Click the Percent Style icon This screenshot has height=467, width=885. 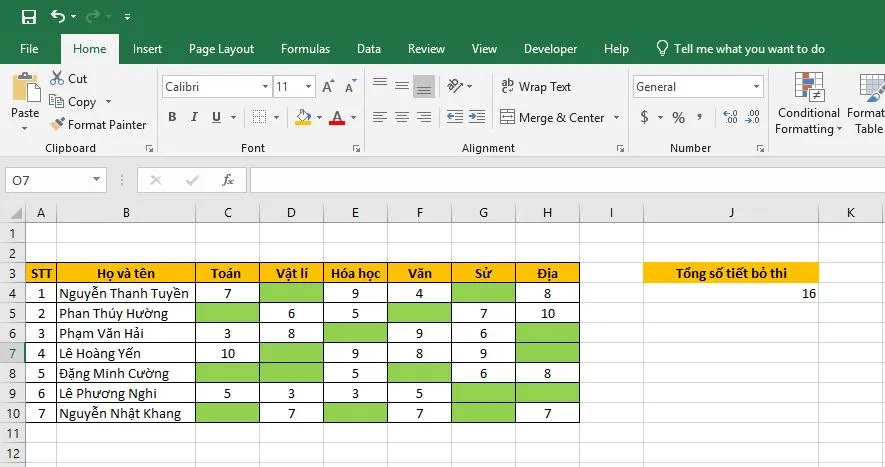point(678,117)
